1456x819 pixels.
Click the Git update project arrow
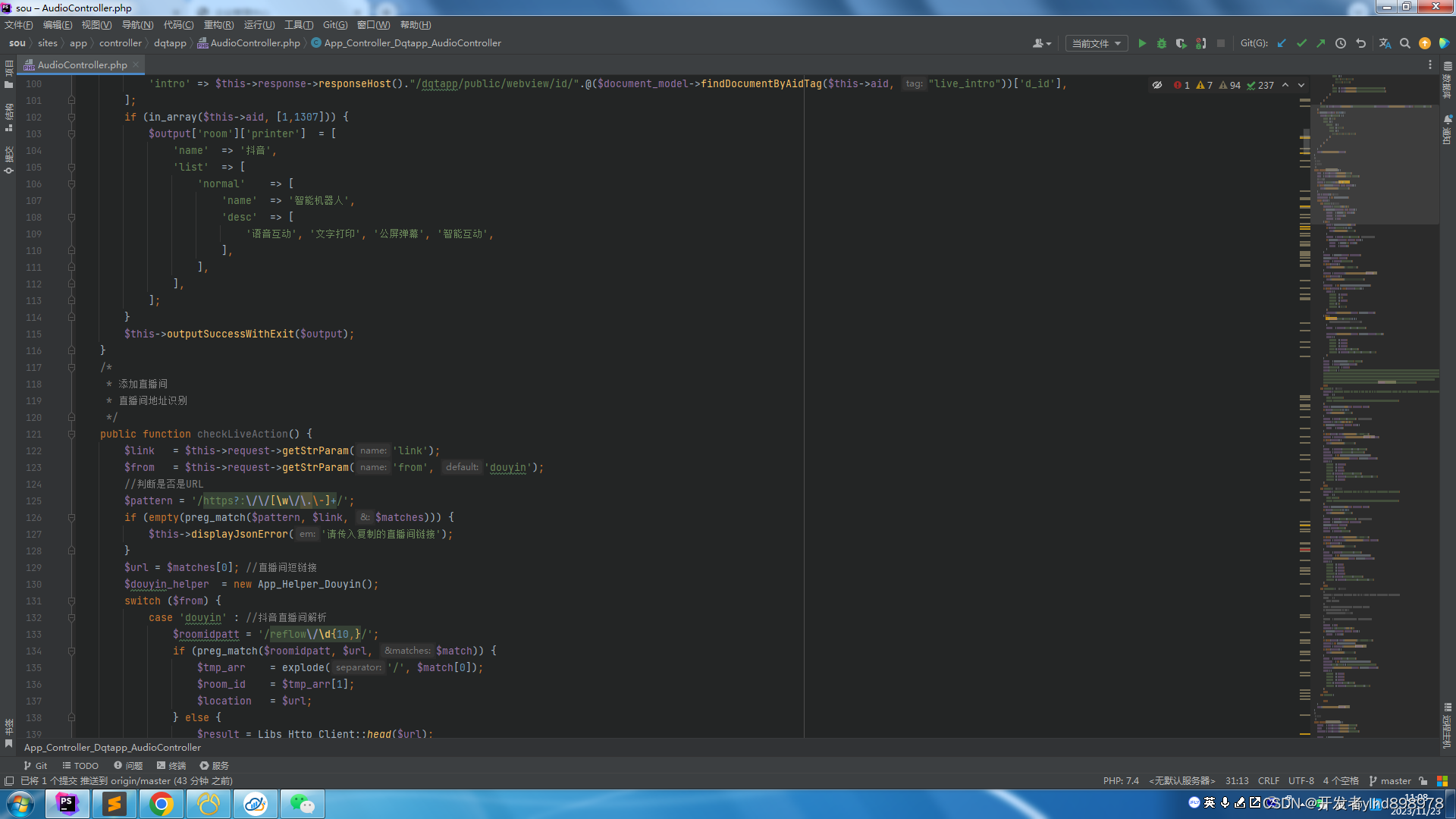[1282, 43]
